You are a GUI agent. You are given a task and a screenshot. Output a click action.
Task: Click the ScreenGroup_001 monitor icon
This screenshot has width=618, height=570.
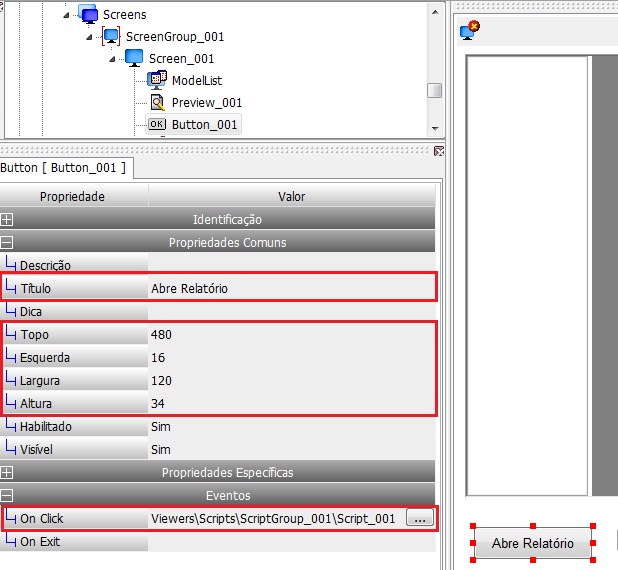coord(111,36)
